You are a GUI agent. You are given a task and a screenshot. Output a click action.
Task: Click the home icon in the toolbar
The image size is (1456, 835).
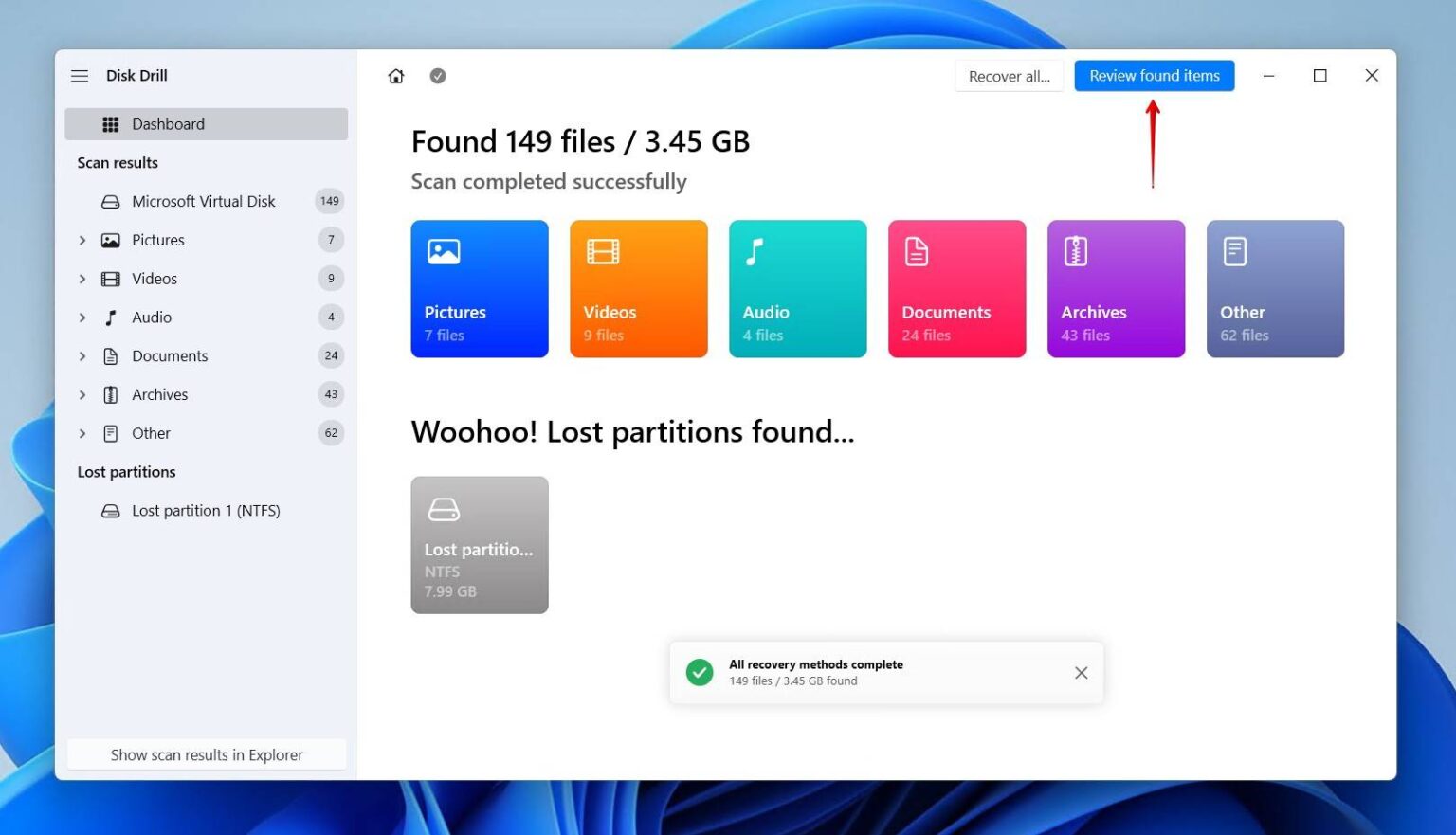(x=395, y=76)
